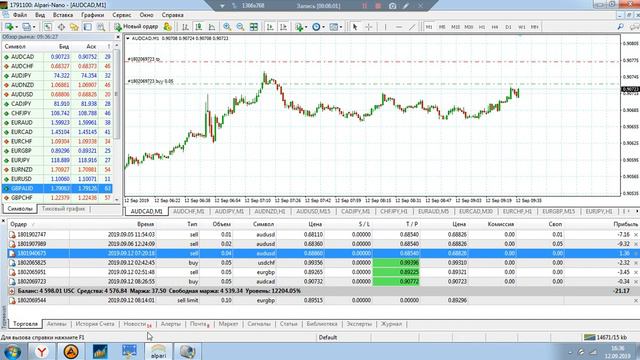
Task: Expand the Templates dropdown arrow
Action: (341, 27)
